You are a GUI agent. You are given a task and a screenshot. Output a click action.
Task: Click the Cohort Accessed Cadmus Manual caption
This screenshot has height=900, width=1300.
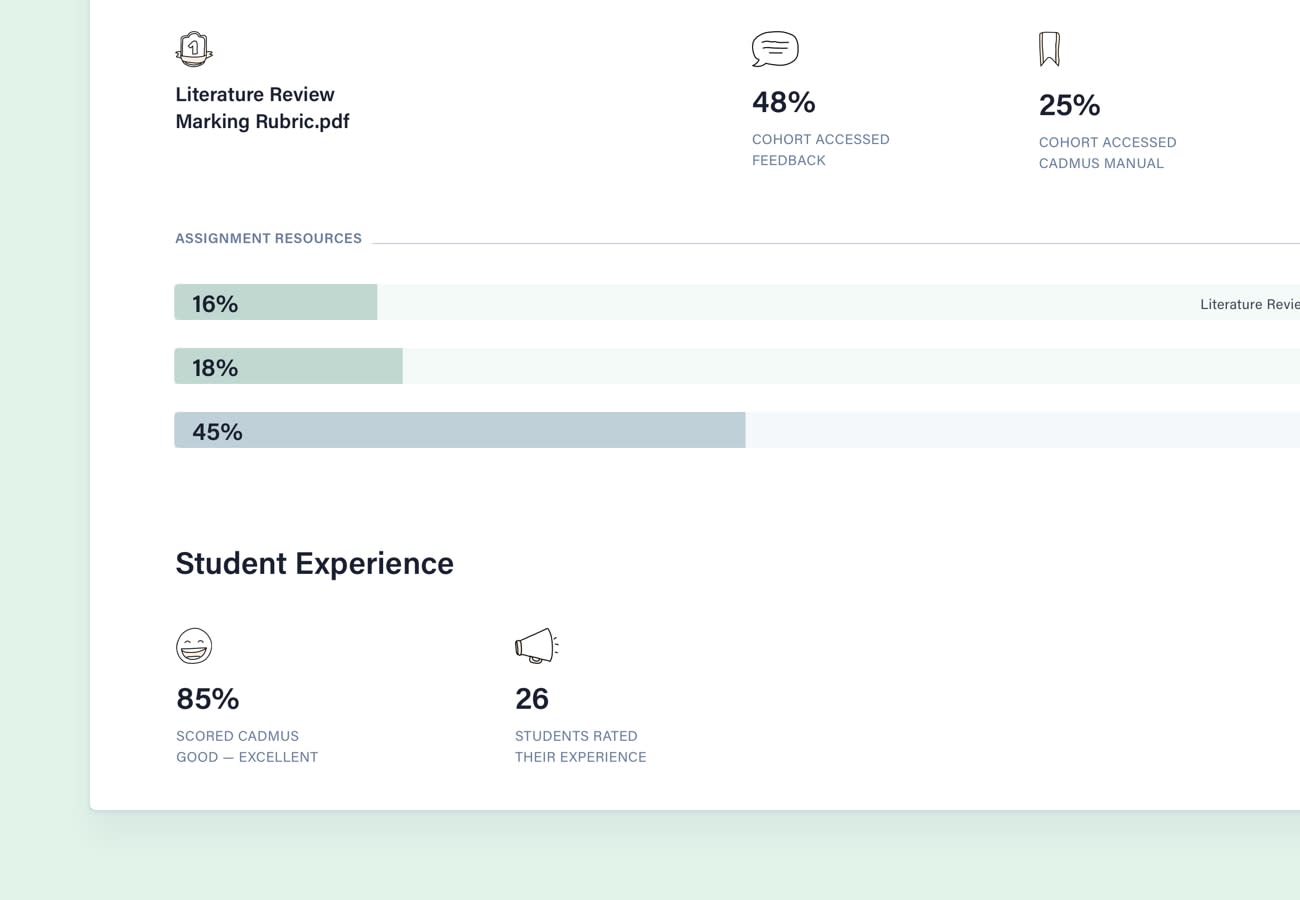point(1107,153)
